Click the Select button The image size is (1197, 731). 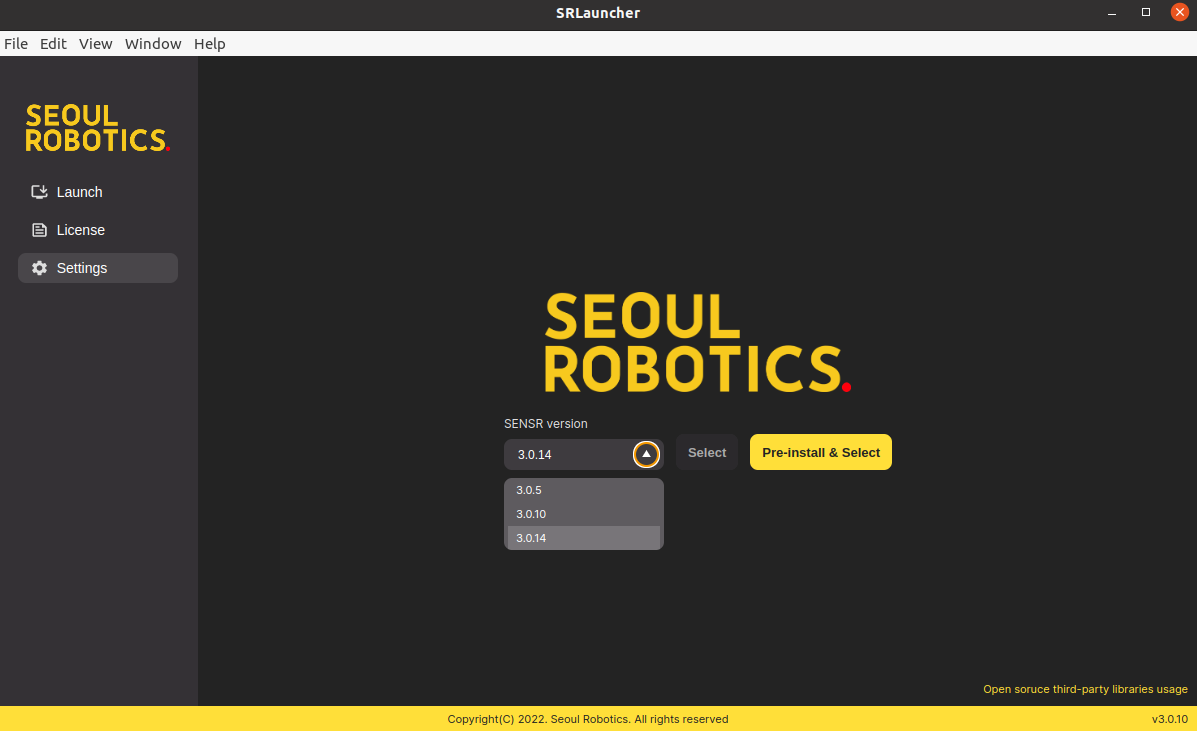coord(707,452)
